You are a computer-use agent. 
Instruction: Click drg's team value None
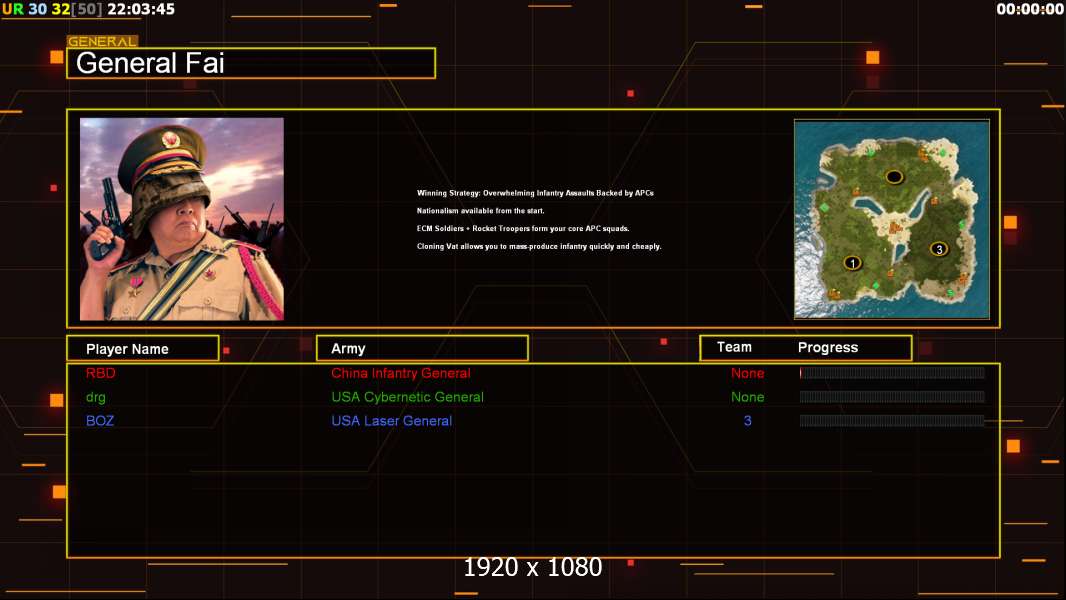[747, 397]
